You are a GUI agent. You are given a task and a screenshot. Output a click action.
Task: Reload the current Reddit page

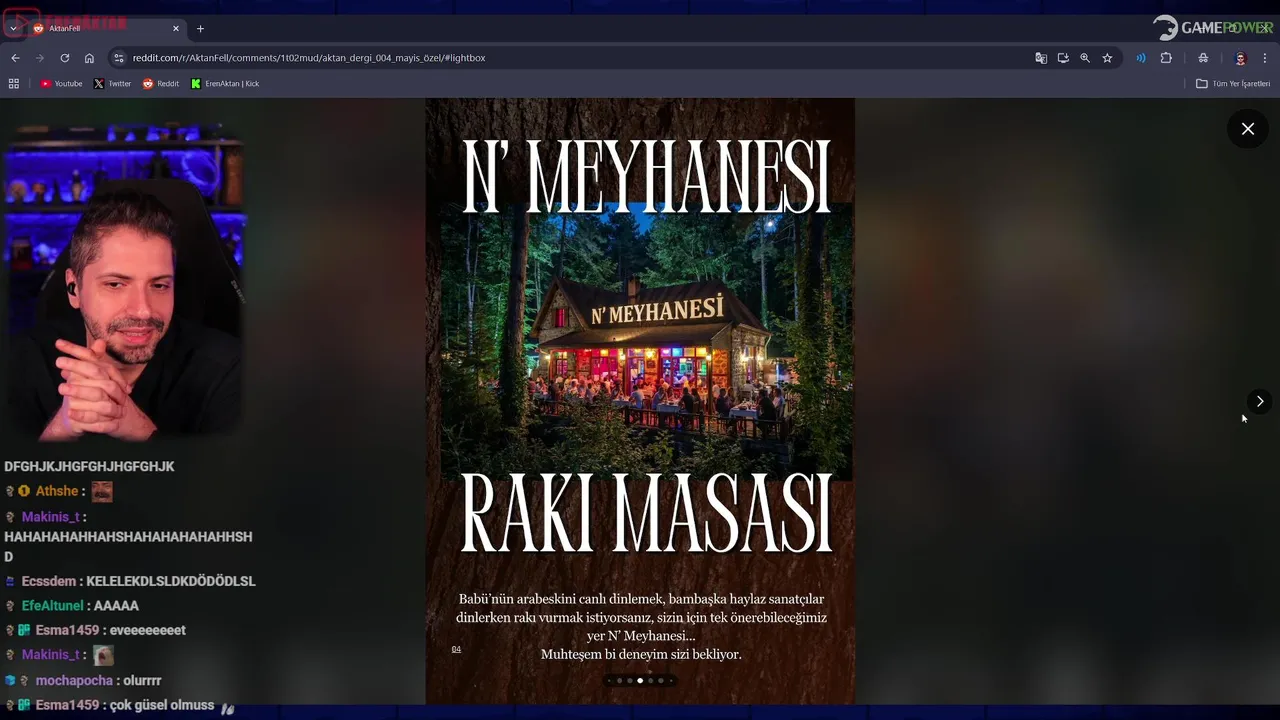click(x=65, y=58)
